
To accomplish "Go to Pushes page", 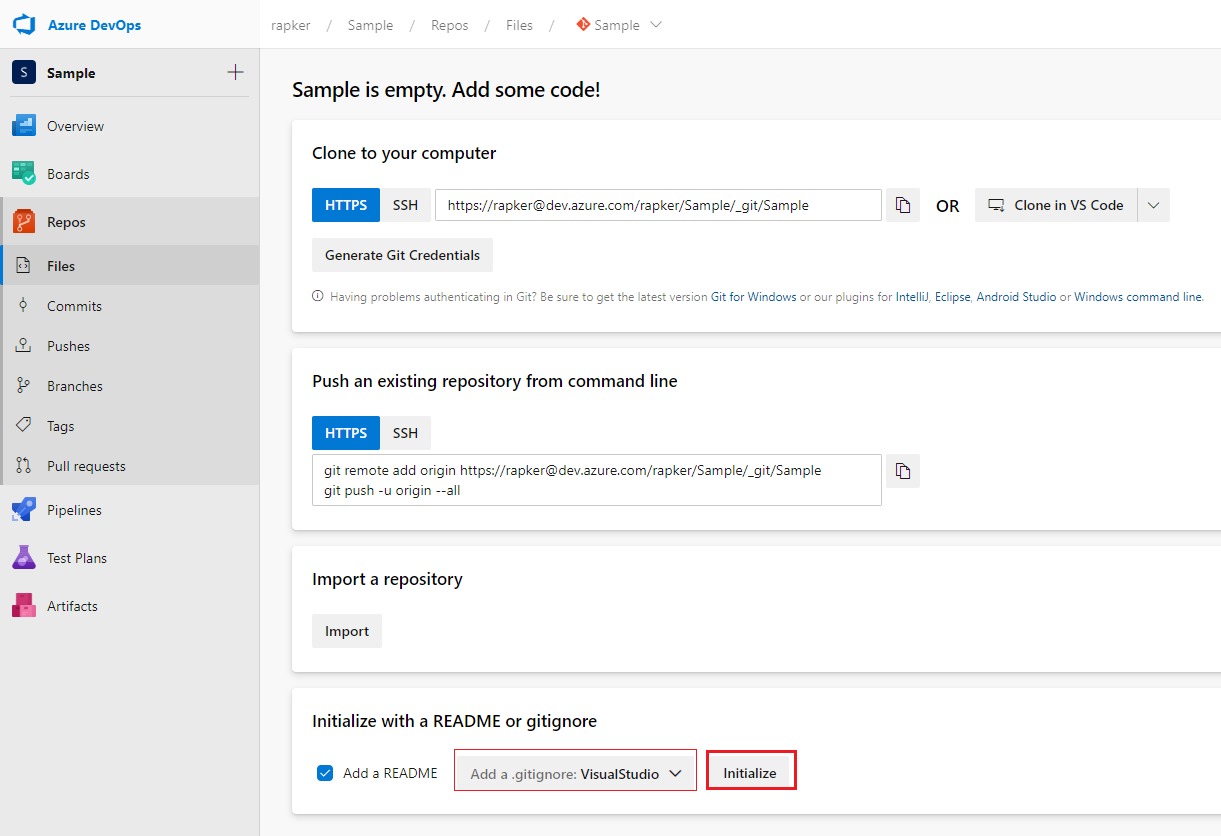I will (x=130, y=346).
